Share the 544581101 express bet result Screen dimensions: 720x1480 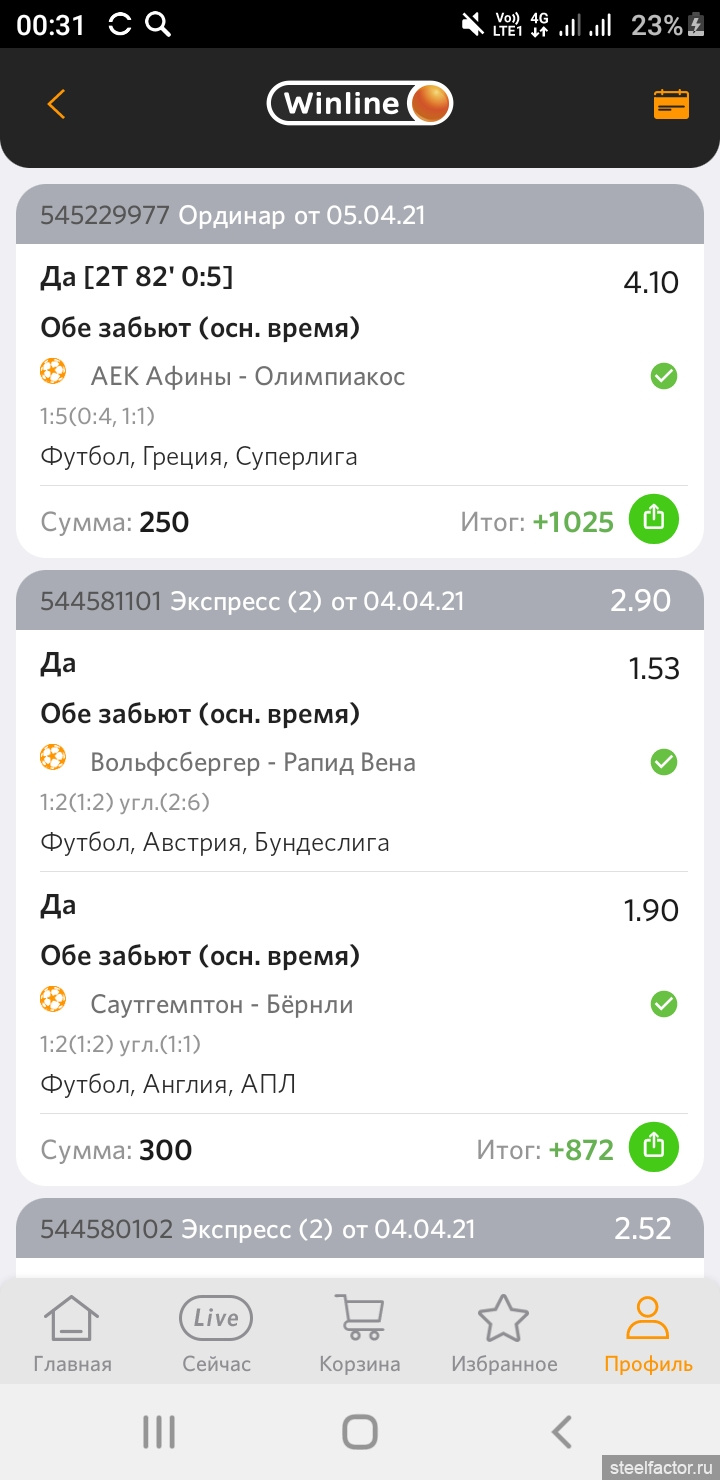(x=653, y=1147)
